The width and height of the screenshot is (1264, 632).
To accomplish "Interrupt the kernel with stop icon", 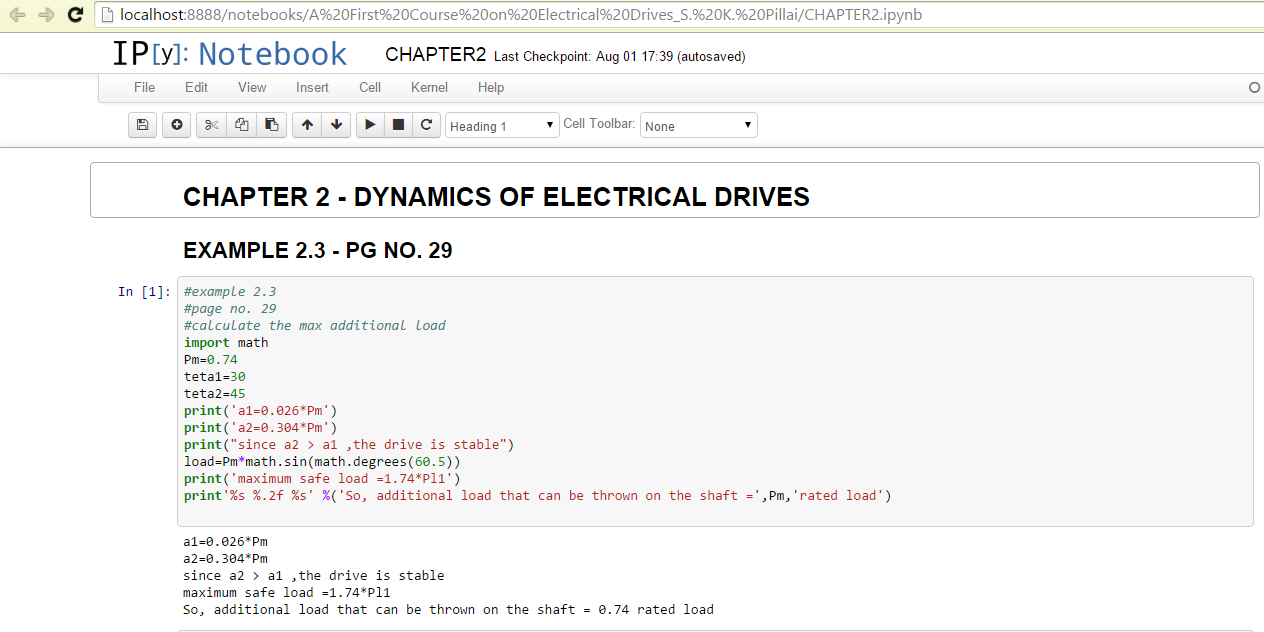I will 398,125.
